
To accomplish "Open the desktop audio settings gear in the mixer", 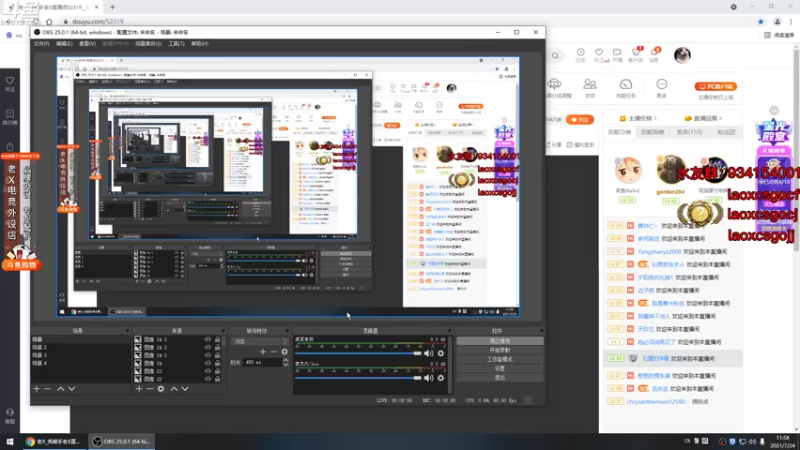I will tap(441, 353).
